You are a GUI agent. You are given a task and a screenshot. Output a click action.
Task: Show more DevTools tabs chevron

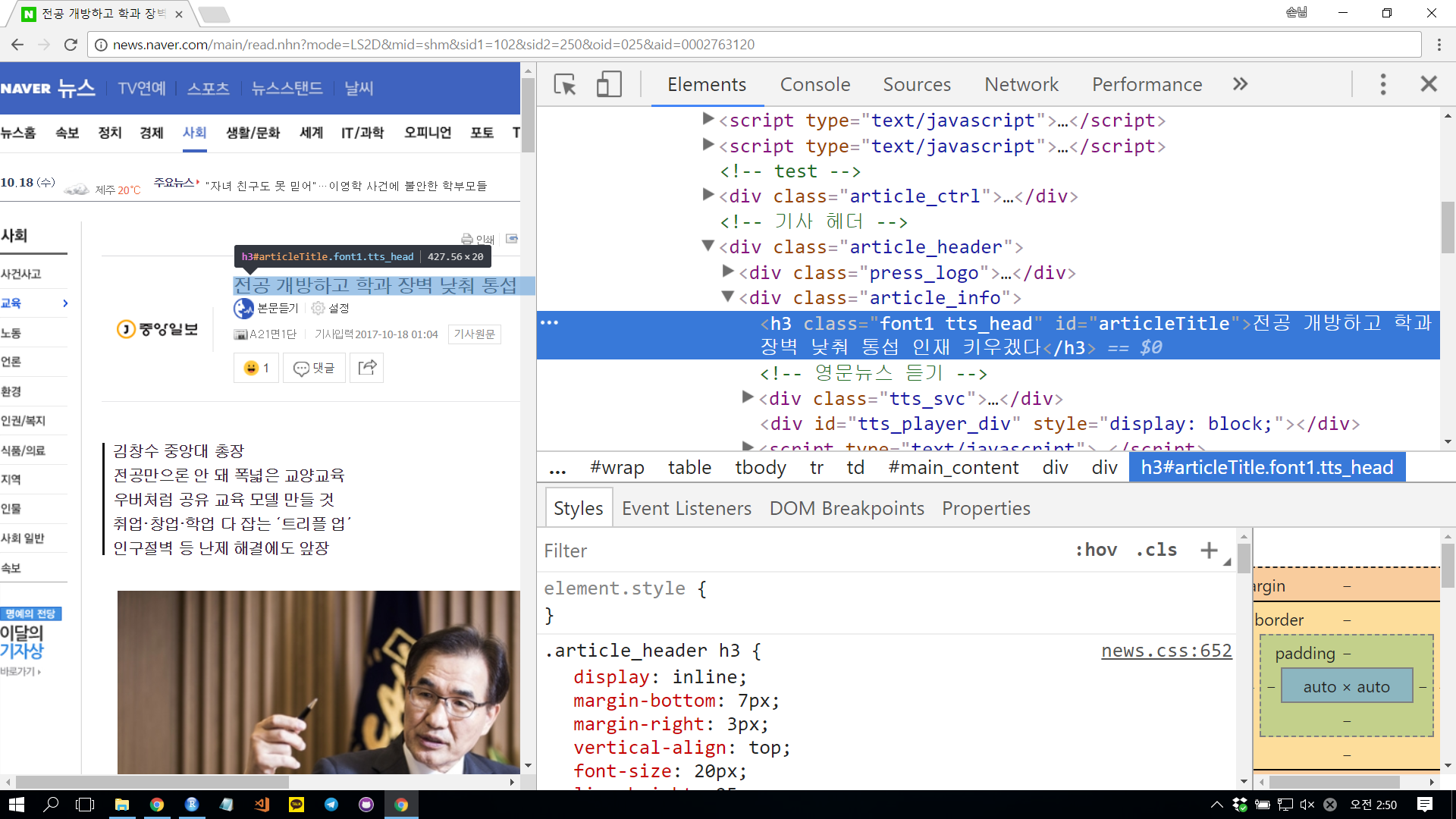click(x=1240, y=84)
